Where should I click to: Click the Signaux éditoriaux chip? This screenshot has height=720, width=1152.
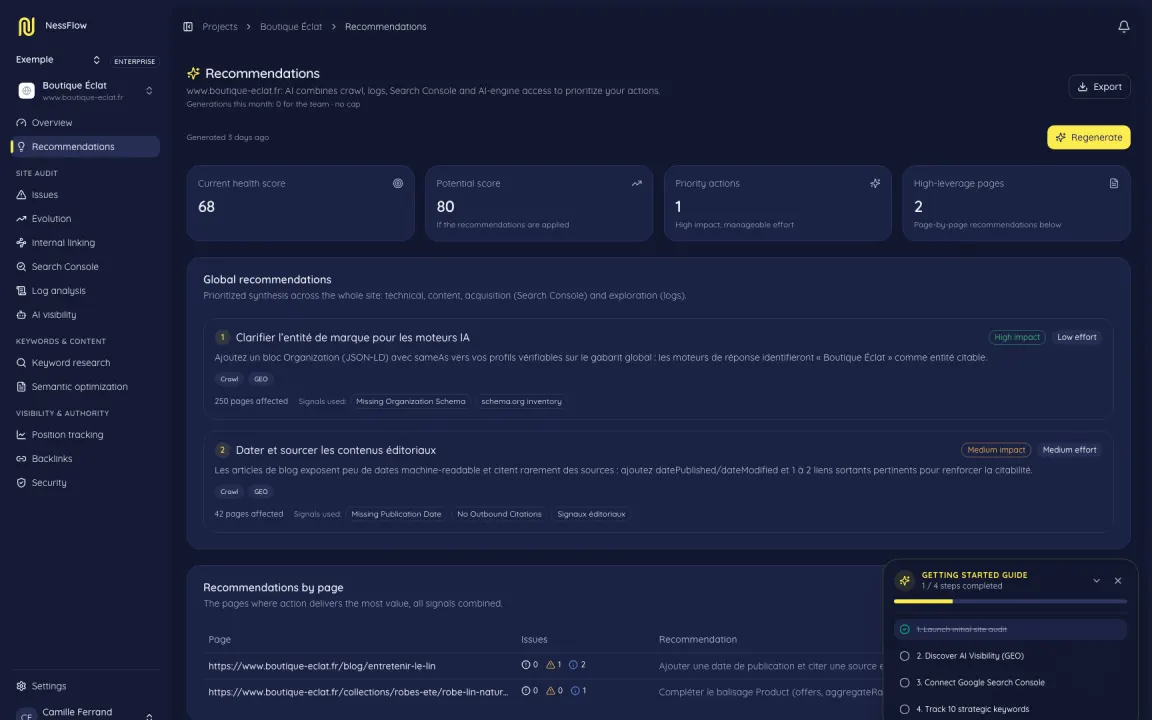[x=591, y=514]
